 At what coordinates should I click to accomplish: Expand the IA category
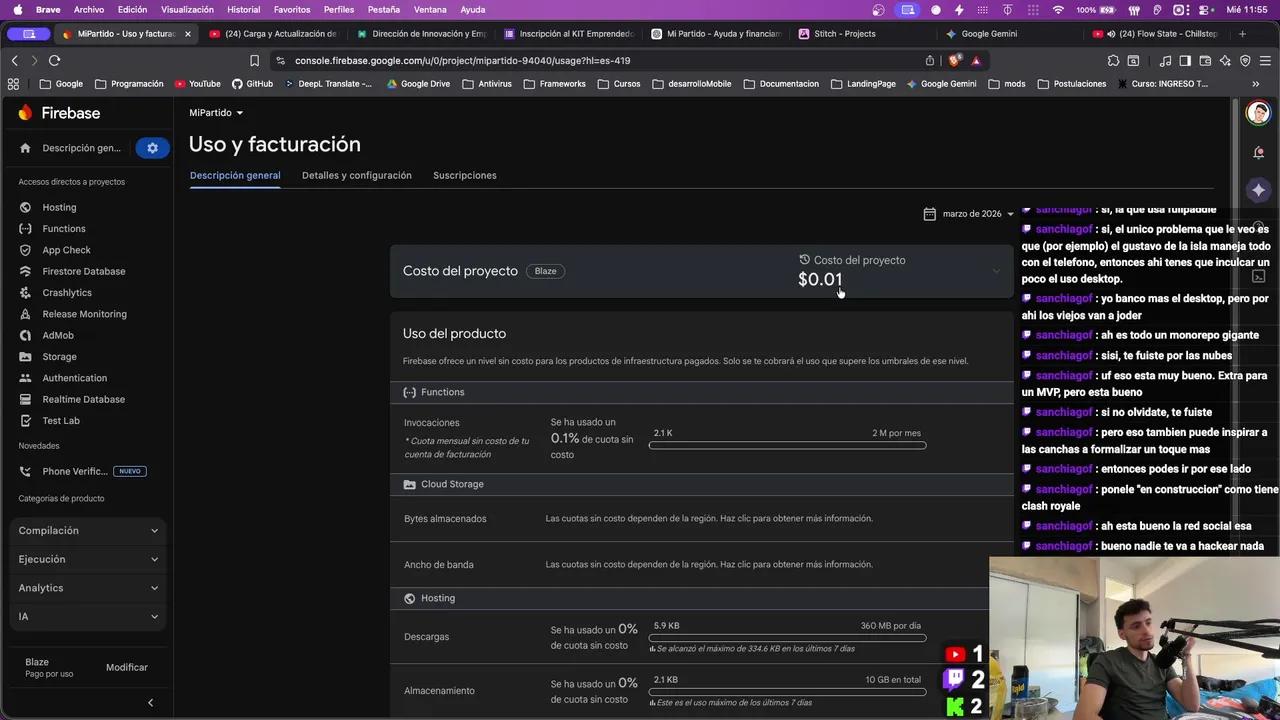pyautogui.click(x=88, y=616)
